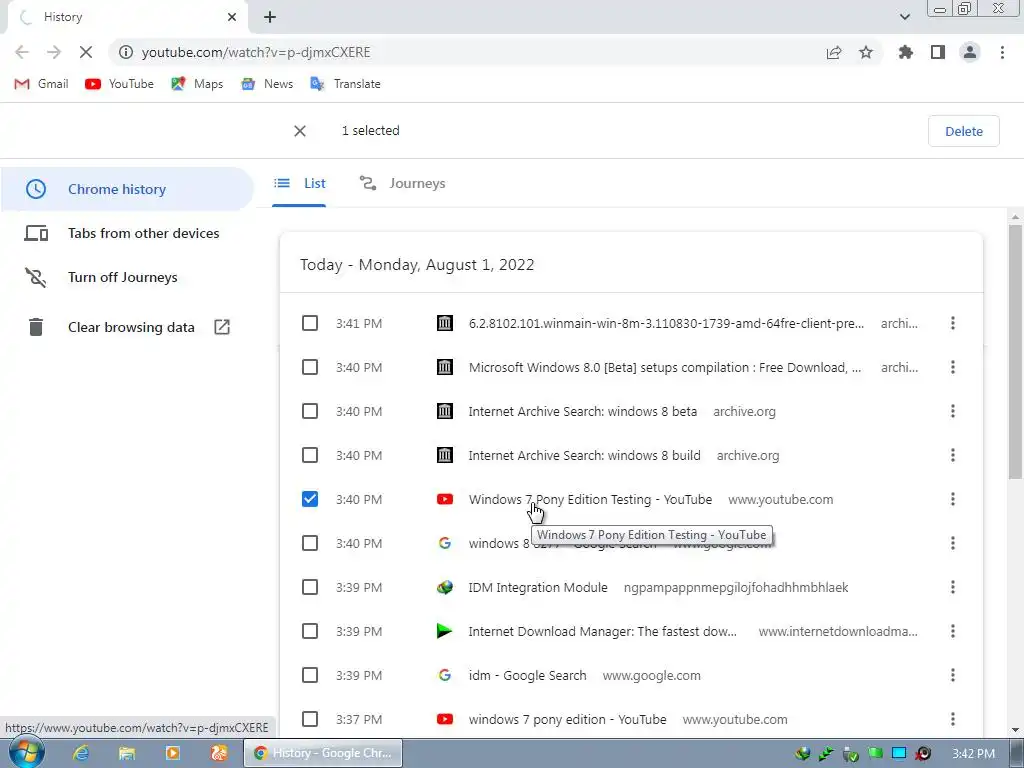Open the IDM Integration Module history link
The height and width of the screenshot is (768, 1024).
click(537, 587)
